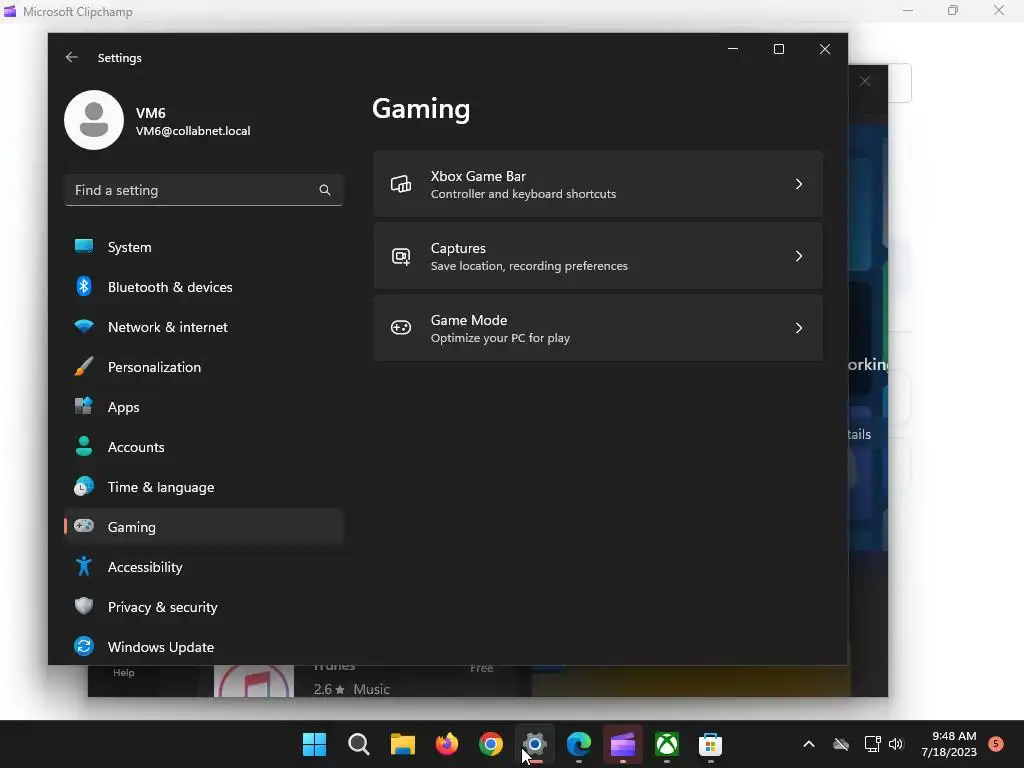Open System settings category
This screenshot has width=1024, height=768.
pos(203,247)
